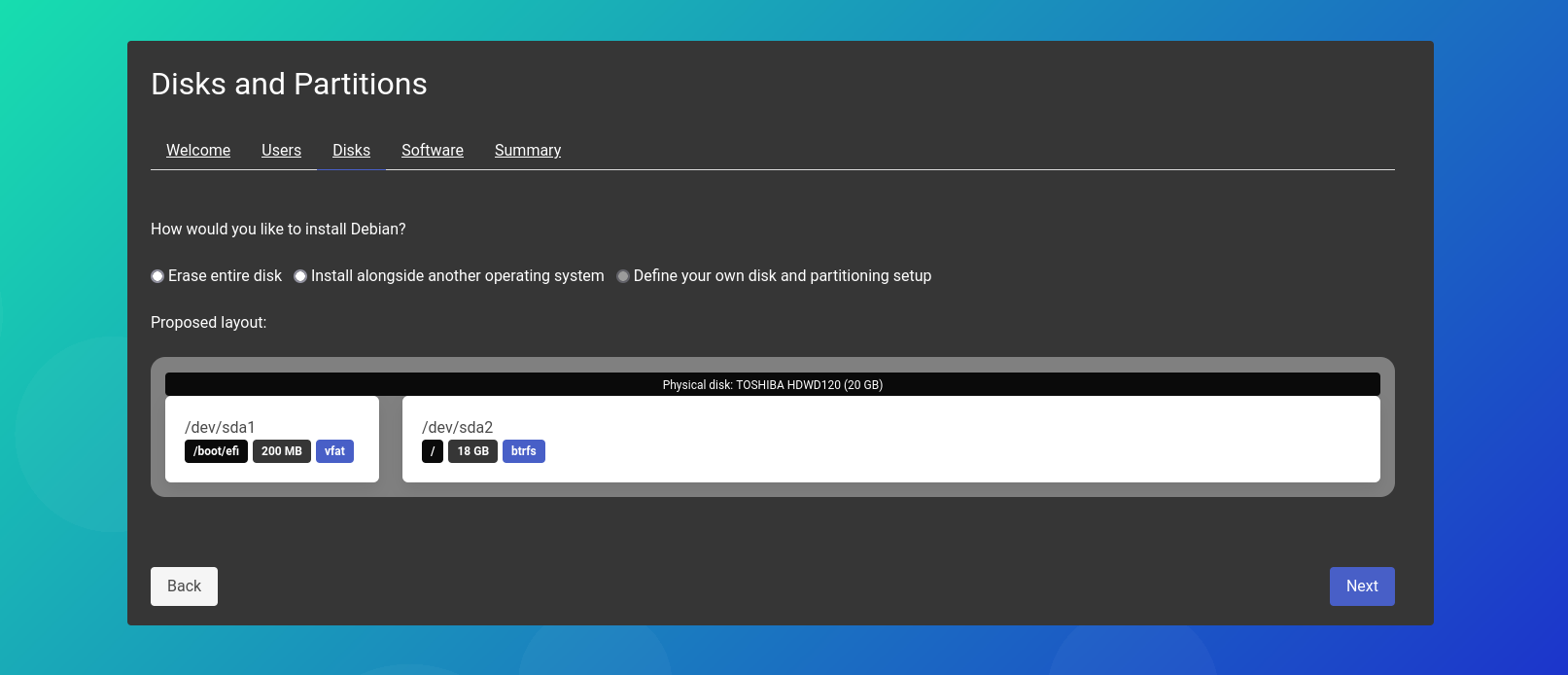Click the Physical disk TOSHIBA HDWD120 header
This screenshot has width=1568, height=675.
click(x=773, y=384)
